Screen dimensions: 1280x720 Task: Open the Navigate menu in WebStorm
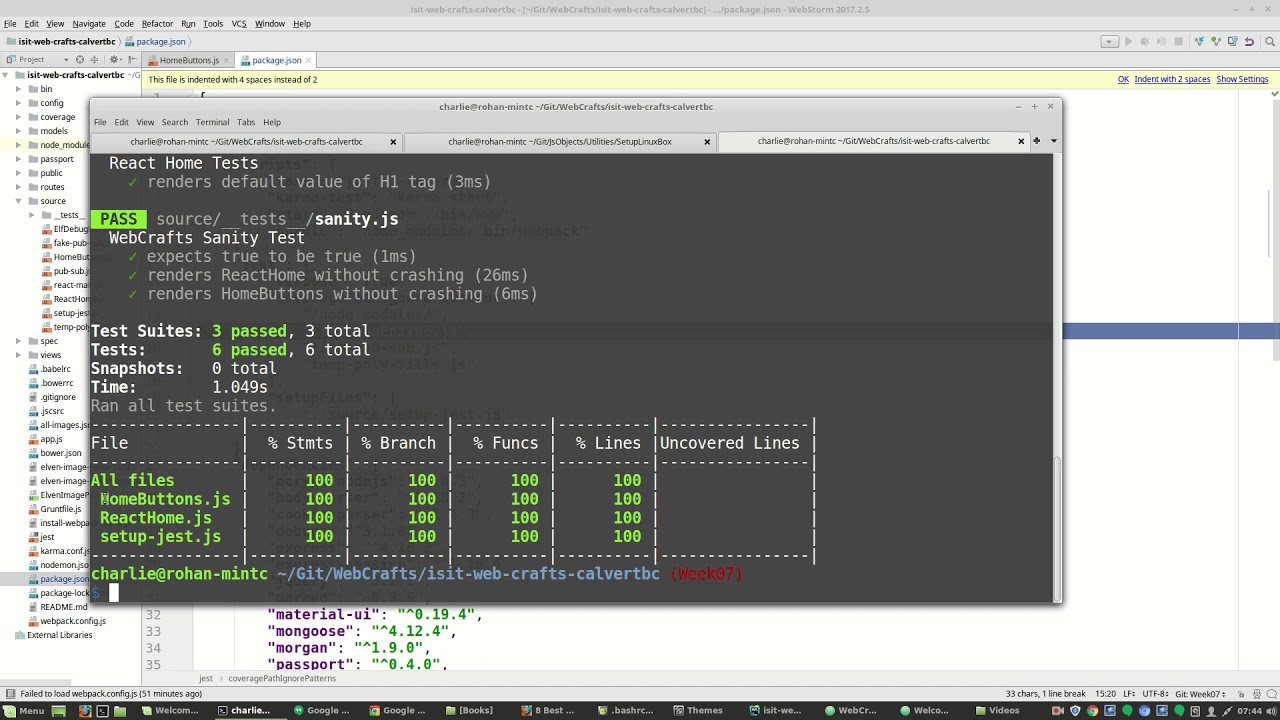[89, 23]
